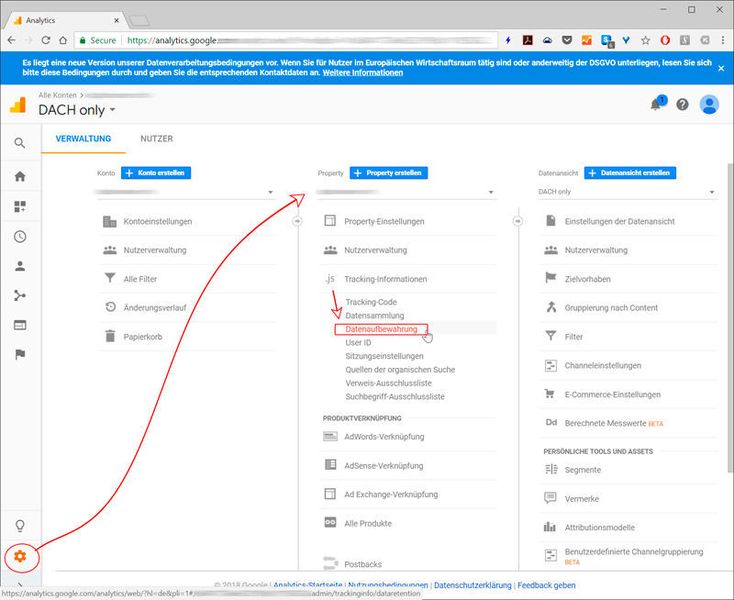Open Datenschutzerklärung footer link
Image resolution: width=734 pixels, height=600 pixels.
(x=472, y=585)
